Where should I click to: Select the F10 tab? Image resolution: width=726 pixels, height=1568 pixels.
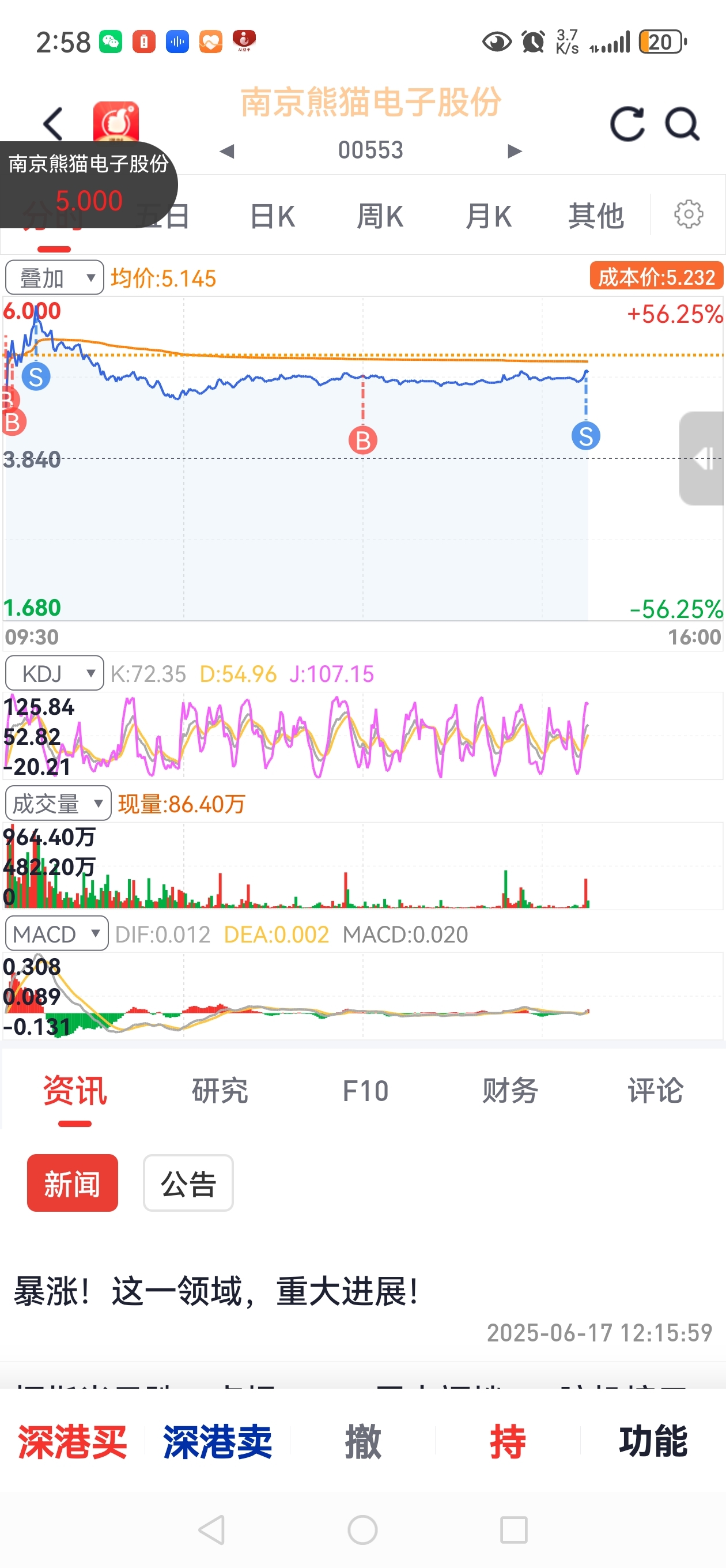point(365,1090)
